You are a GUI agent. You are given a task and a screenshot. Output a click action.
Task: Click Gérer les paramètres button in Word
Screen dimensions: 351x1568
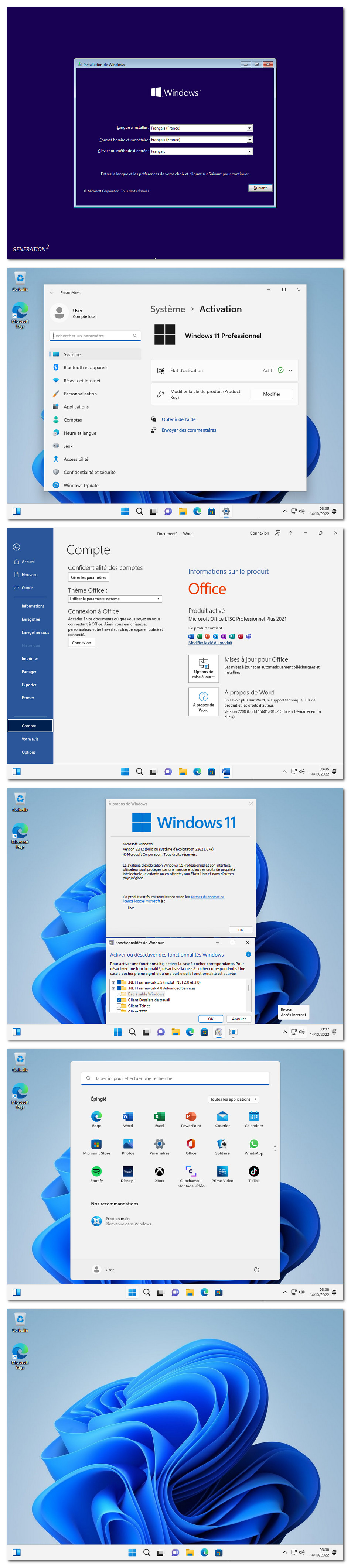(x=88, y=577)
